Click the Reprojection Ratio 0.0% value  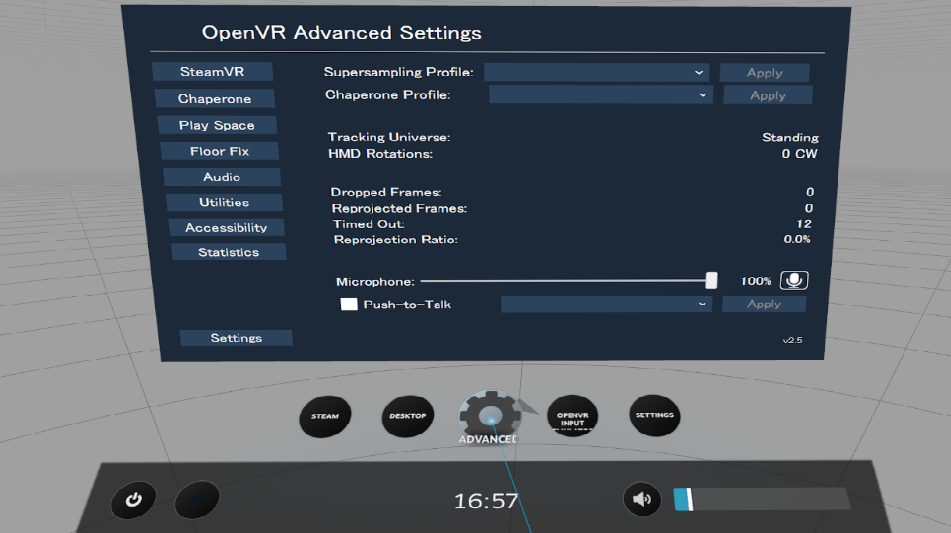797,239
